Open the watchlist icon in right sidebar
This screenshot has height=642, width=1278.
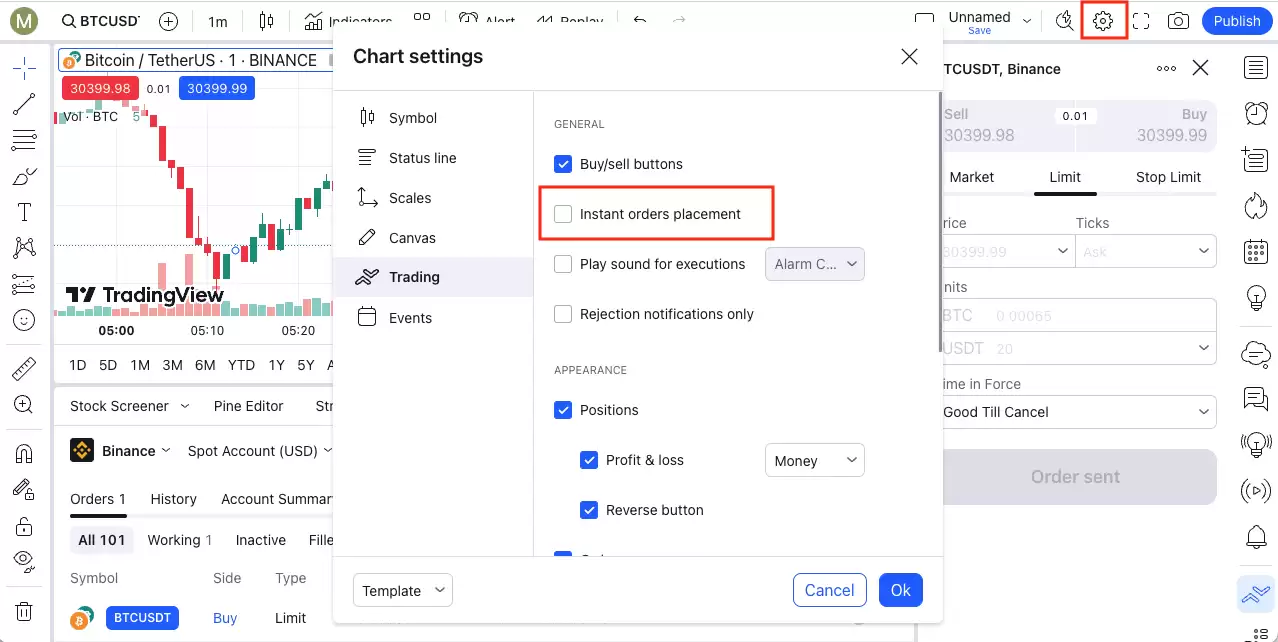1256,67
